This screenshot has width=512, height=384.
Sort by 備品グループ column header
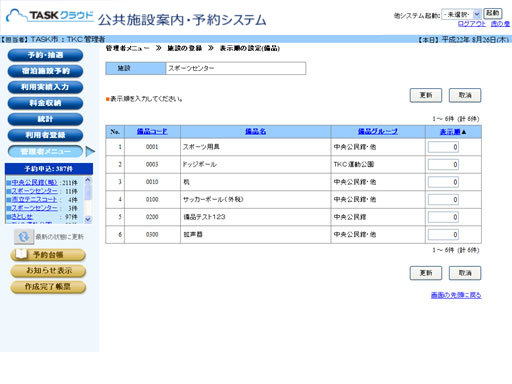tap(378, 131)
